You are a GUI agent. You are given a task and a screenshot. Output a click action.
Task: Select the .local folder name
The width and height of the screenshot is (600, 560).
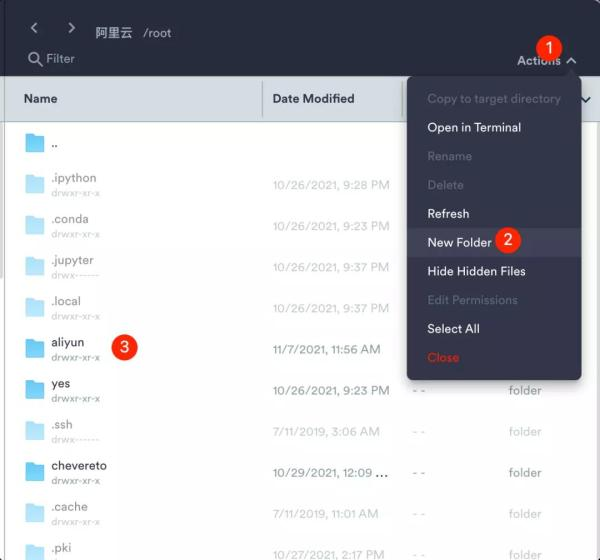point(66,301)
